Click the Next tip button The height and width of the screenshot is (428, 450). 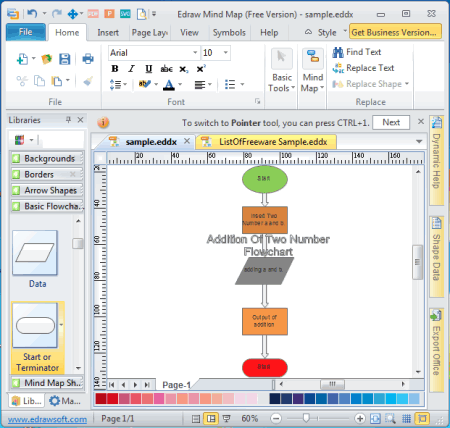[x=391, y=122]
